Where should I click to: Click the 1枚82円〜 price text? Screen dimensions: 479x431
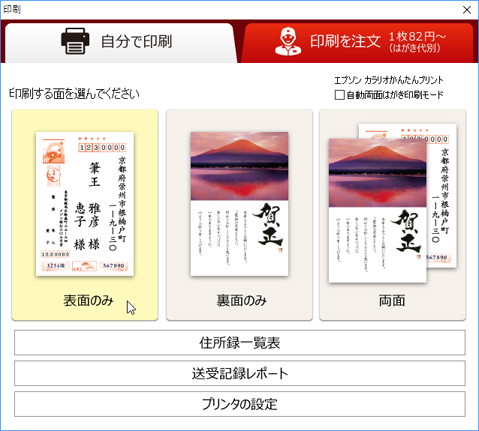point(417,36)
